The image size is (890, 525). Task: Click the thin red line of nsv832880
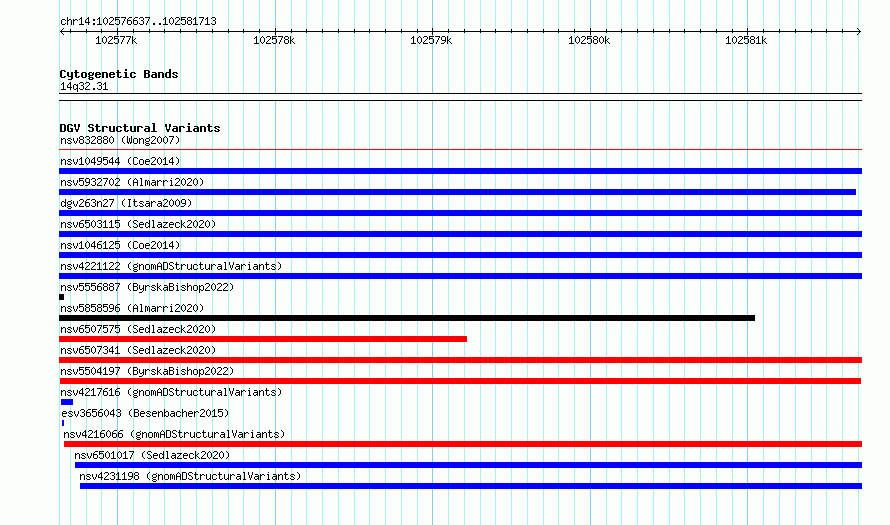pos(460,150)
